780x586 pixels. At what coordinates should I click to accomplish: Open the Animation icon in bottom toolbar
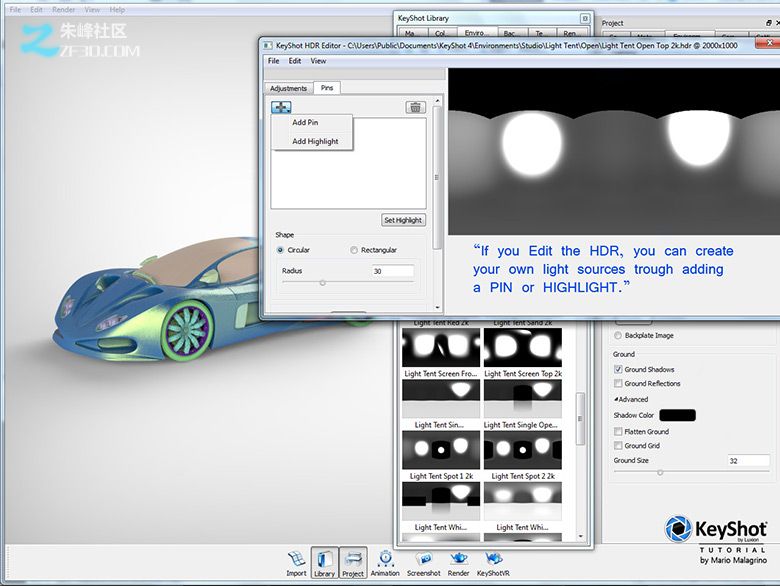(385, 564)
